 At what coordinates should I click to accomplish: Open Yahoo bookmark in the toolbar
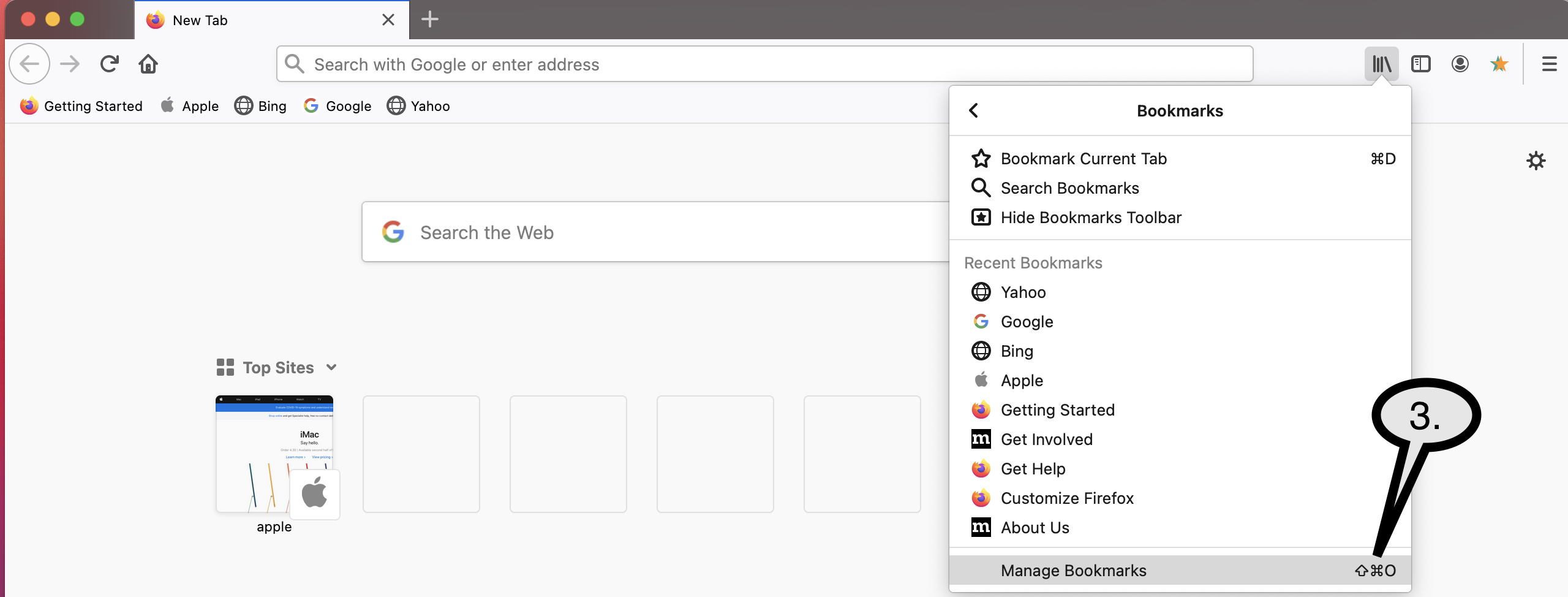click(419, 106)
